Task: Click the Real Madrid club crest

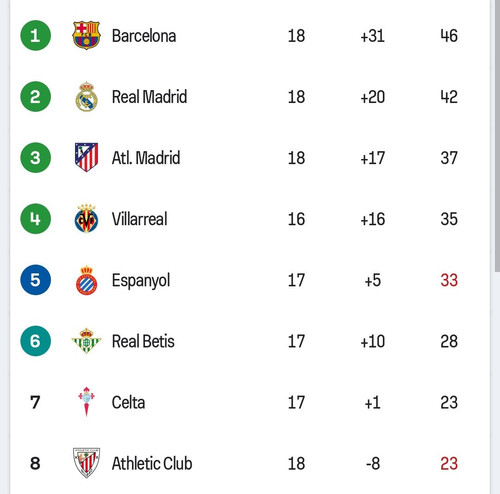Action: tap(86, 97)
